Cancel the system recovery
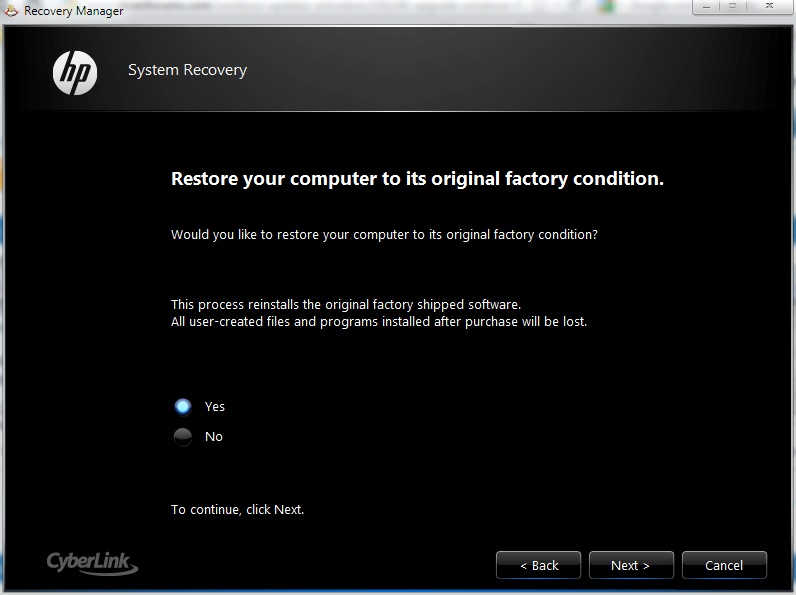Image resolution: width=796 pixels, height=595 pixels. click(724, 565)
